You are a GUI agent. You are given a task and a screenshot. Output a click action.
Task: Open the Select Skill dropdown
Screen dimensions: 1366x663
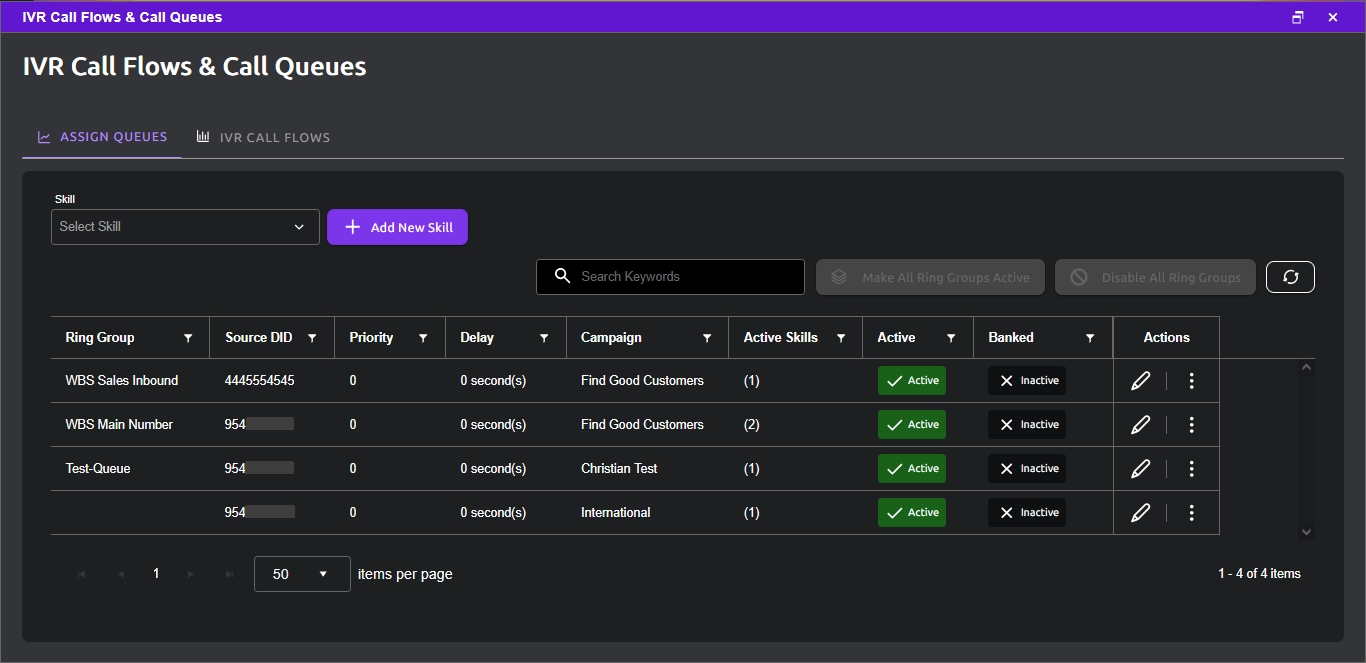pyautogui.click(x=185, y=227)
